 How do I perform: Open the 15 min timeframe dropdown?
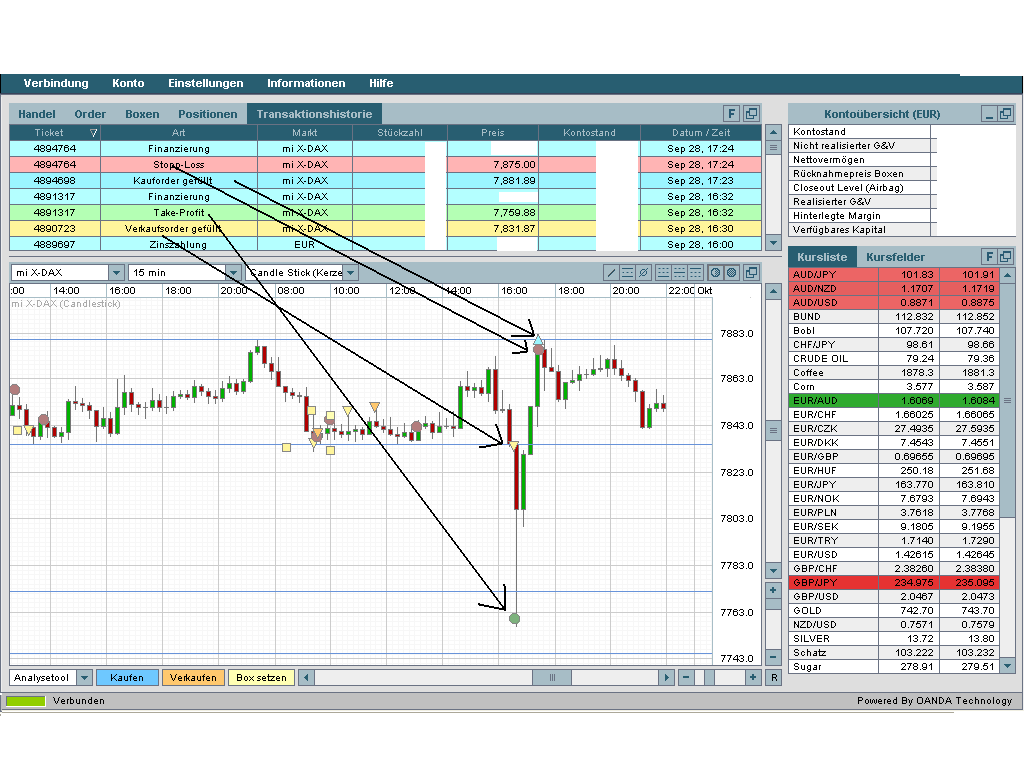(x=232, y=271)
